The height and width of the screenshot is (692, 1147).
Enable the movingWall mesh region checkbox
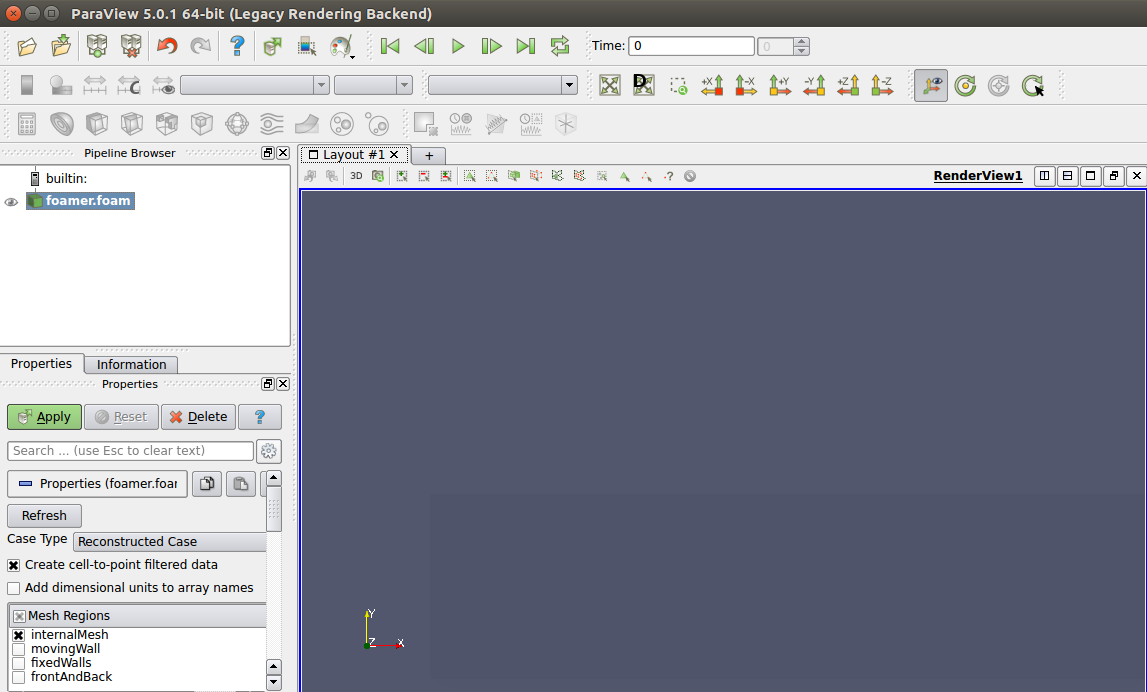18,648
